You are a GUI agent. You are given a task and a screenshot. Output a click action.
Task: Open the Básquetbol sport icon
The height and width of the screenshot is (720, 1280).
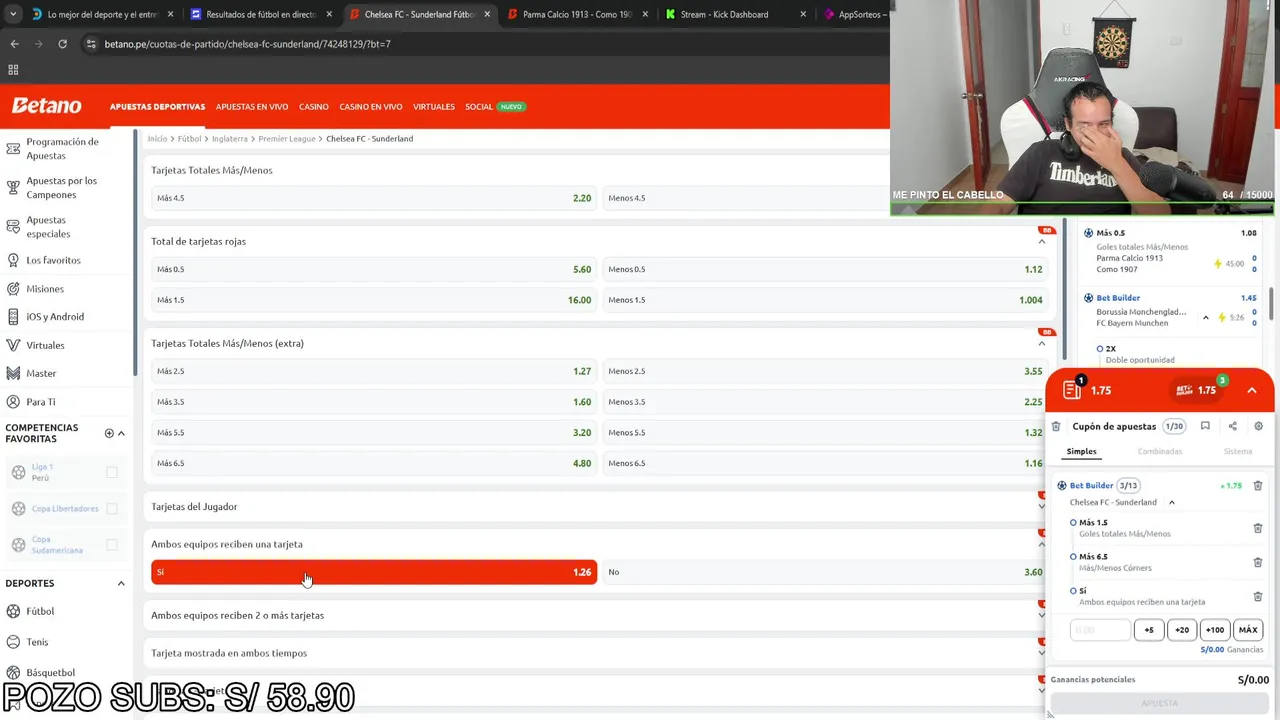pyautogui.click(x=13, y=672)
